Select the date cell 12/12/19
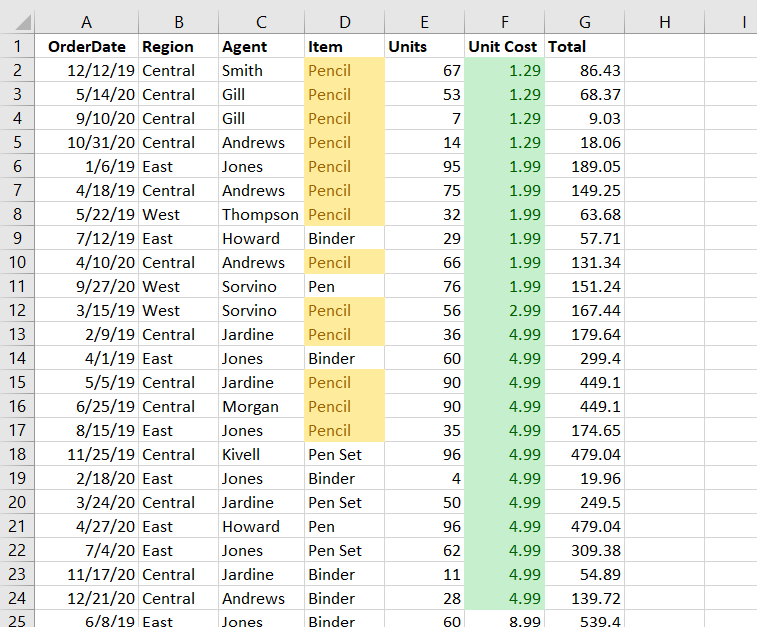This screenshot has height=627, width=757. (86, 70)
